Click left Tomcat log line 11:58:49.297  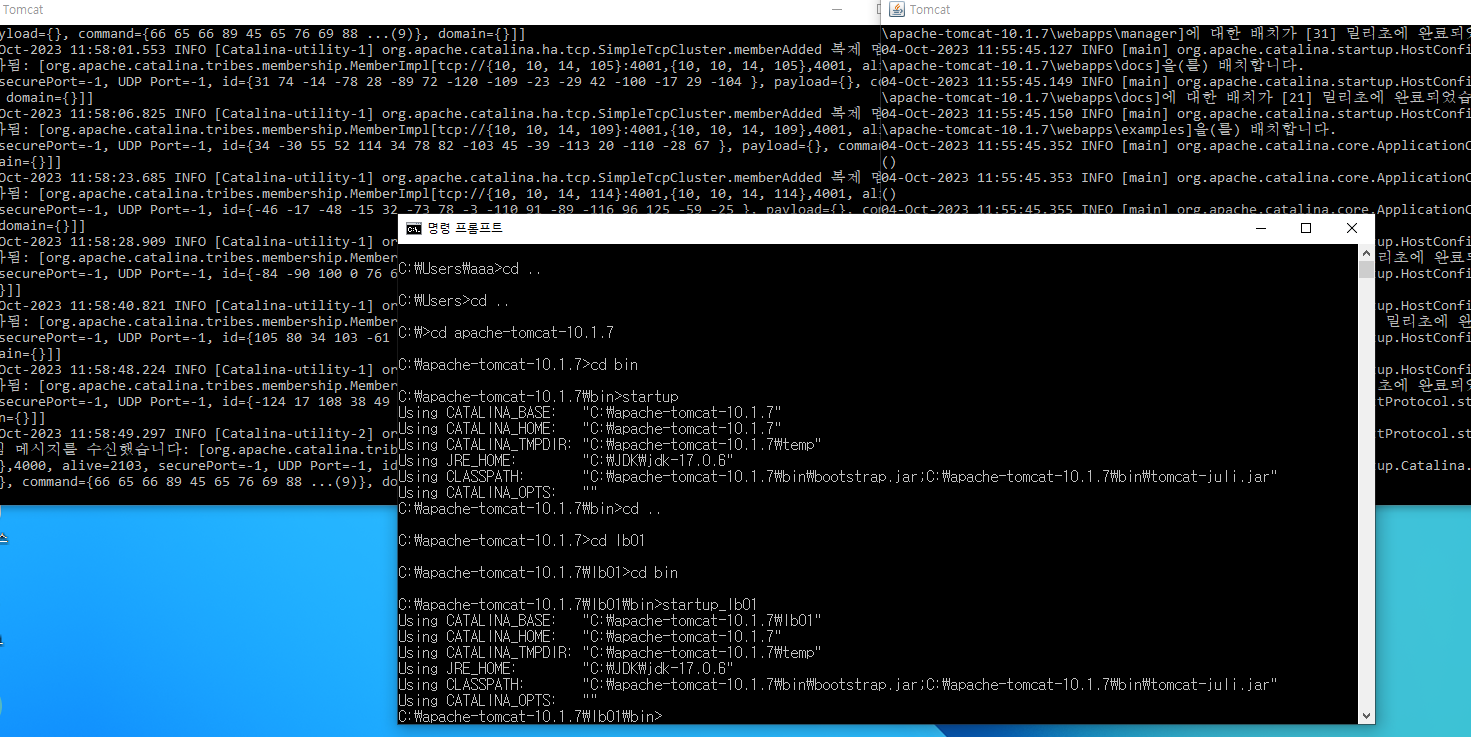click(199, 433)
